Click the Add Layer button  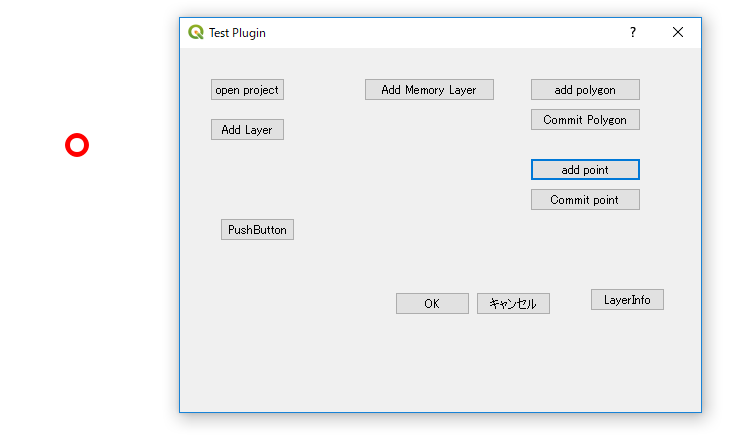[x=247, y=130]
